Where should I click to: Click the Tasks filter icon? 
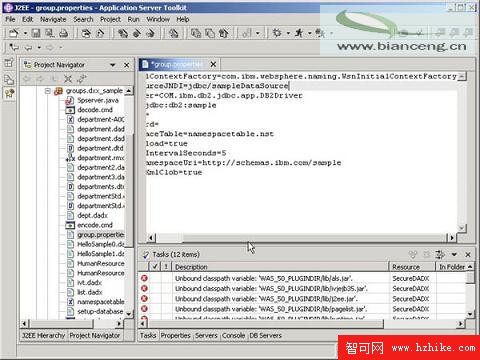click(x=440, y=255)
